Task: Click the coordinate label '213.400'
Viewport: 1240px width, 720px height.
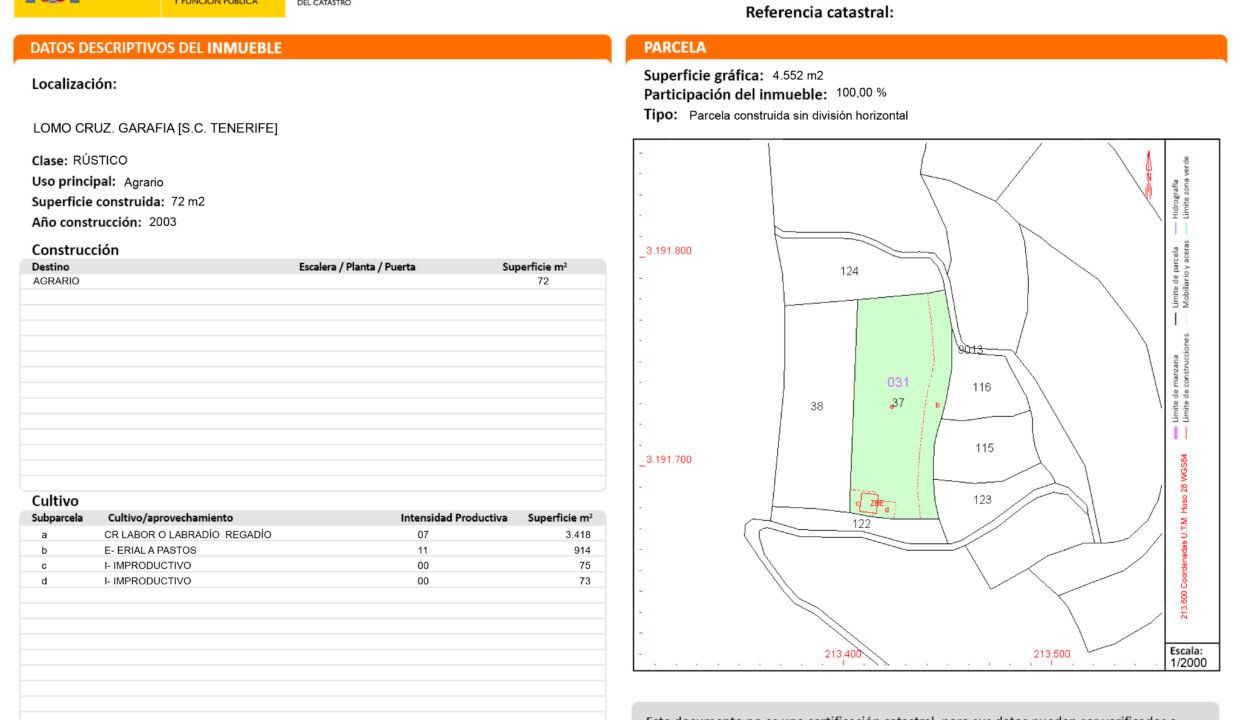Action: (843, 654)
